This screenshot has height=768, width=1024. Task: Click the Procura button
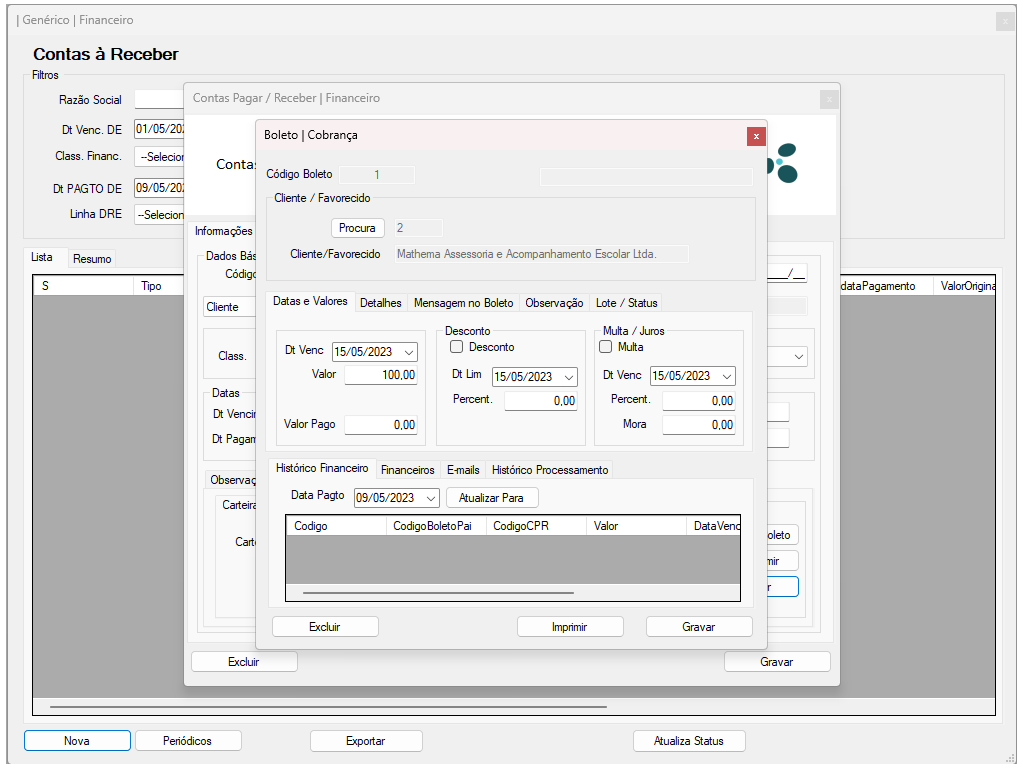357,228
